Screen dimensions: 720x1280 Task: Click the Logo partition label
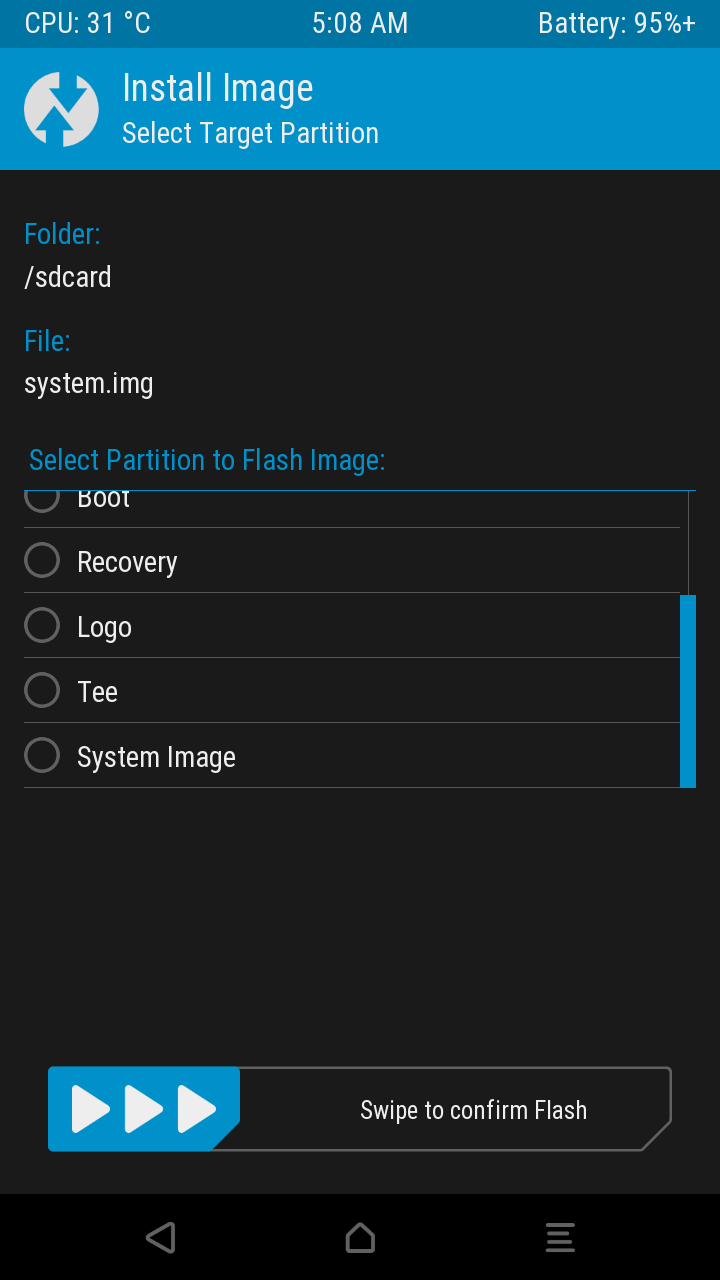point(104,627)
